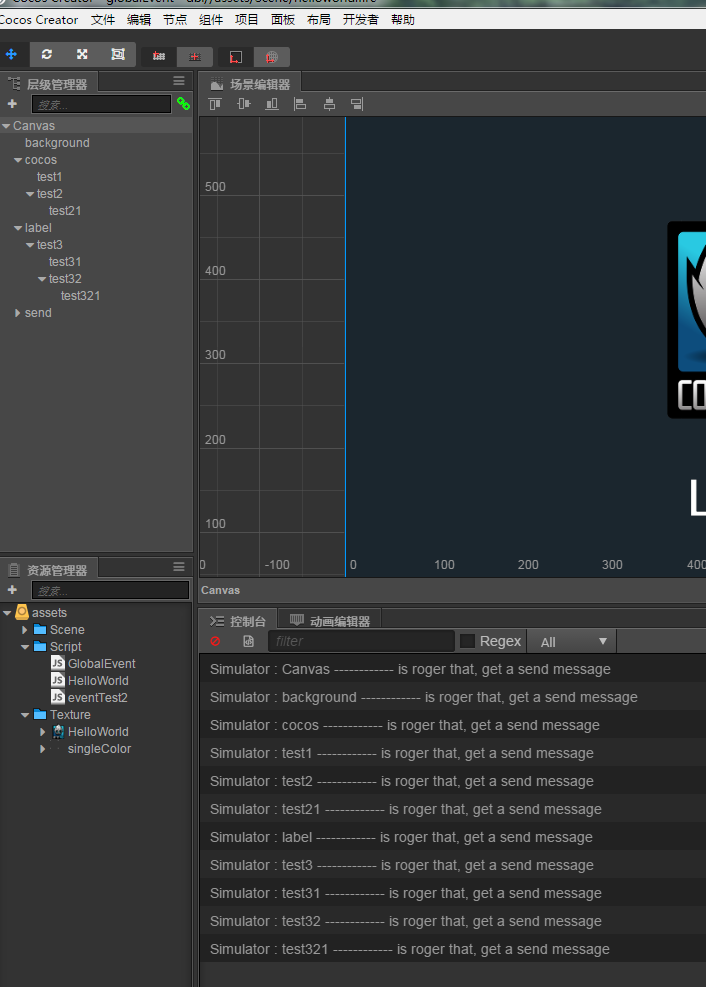The height and width of the screenshot is (987, 706).
Task: Select the Scale transform tool
Action: (82, 55)
